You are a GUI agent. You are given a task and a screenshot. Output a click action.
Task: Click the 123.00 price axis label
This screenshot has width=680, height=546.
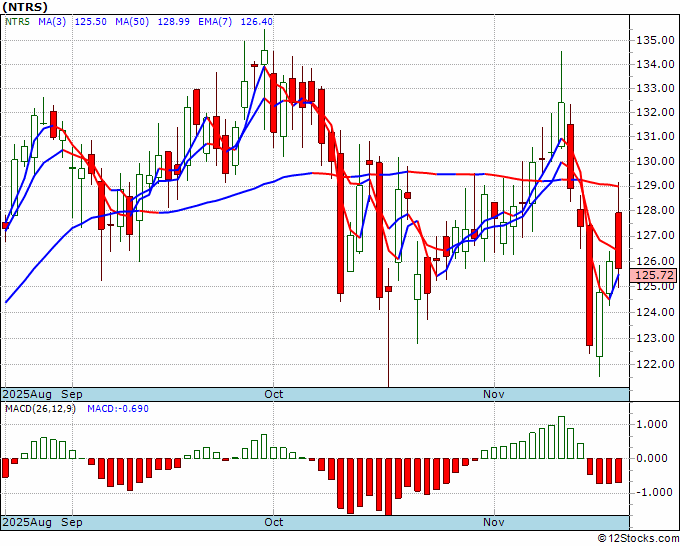[x=655, y=338]
